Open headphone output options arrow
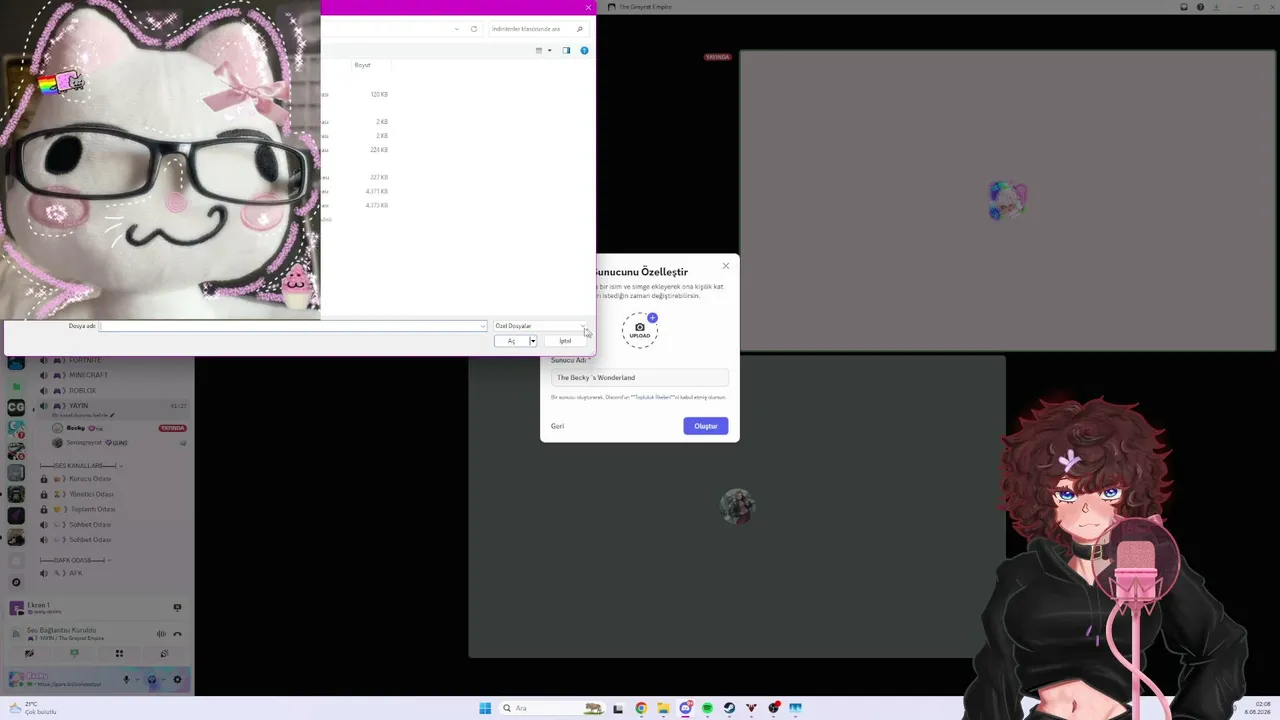Screen dimensions: 1280x720 pos(162,680)
